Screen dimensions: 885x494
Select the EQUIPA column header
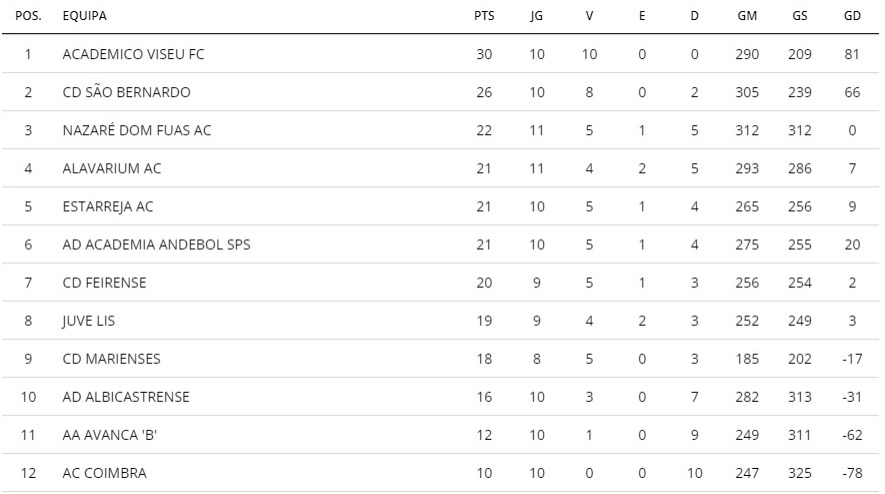[x=85, y=16]
